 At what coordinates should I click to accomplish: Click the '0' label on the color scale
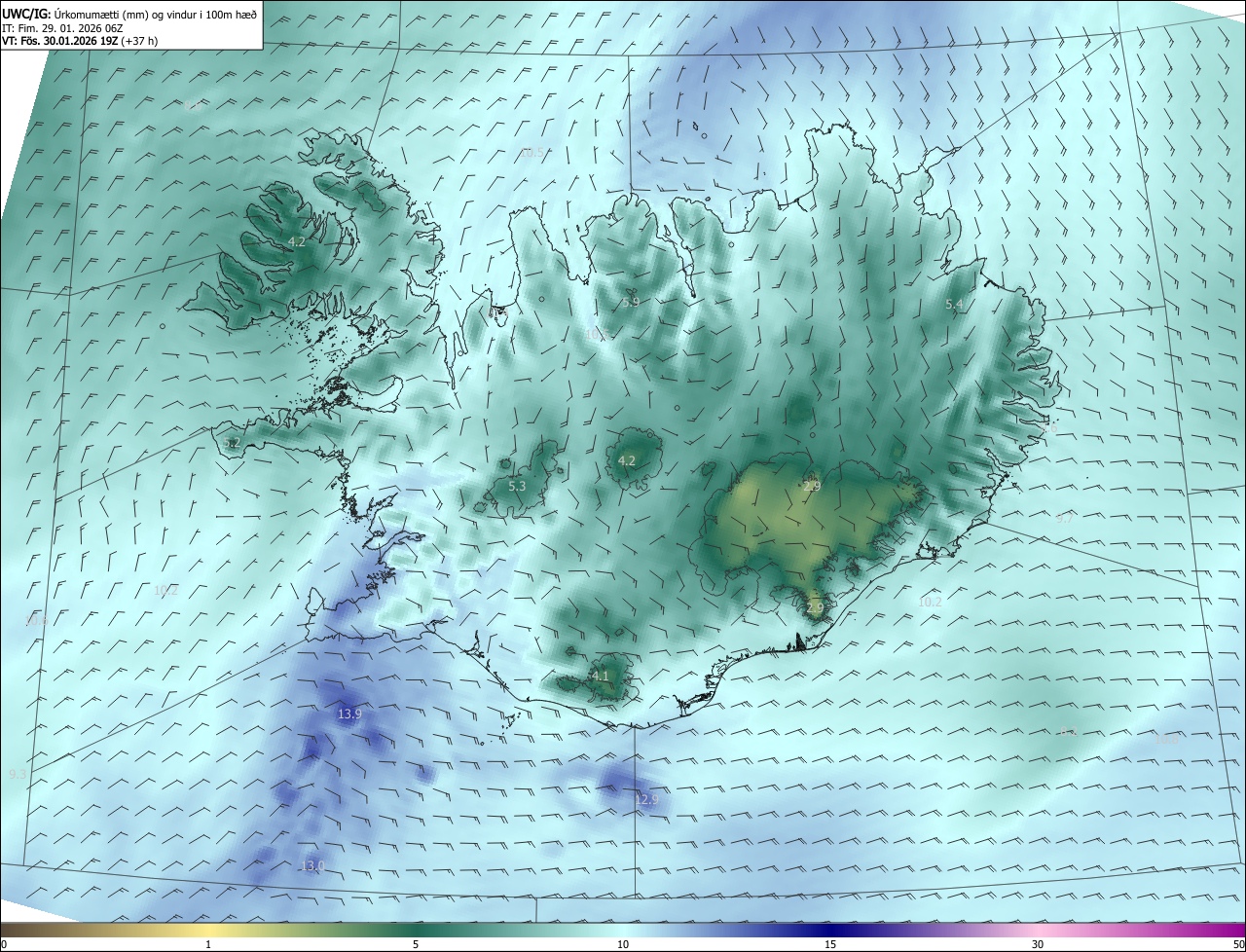pos(3,945)
